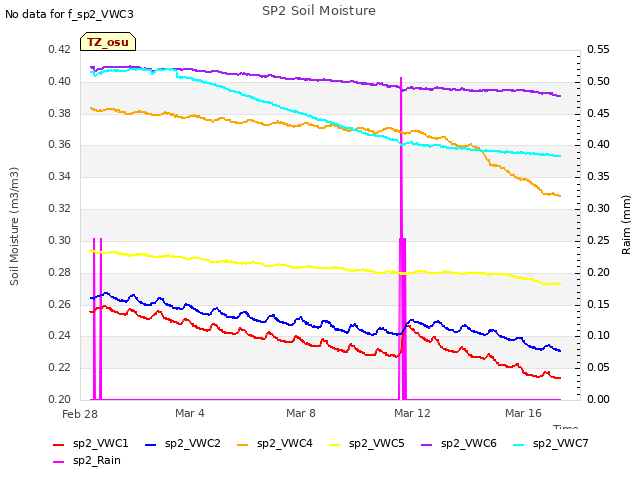Click the 0.36 left axis tick label
This screenshot has width=640, height=480.
pos(60,145)
